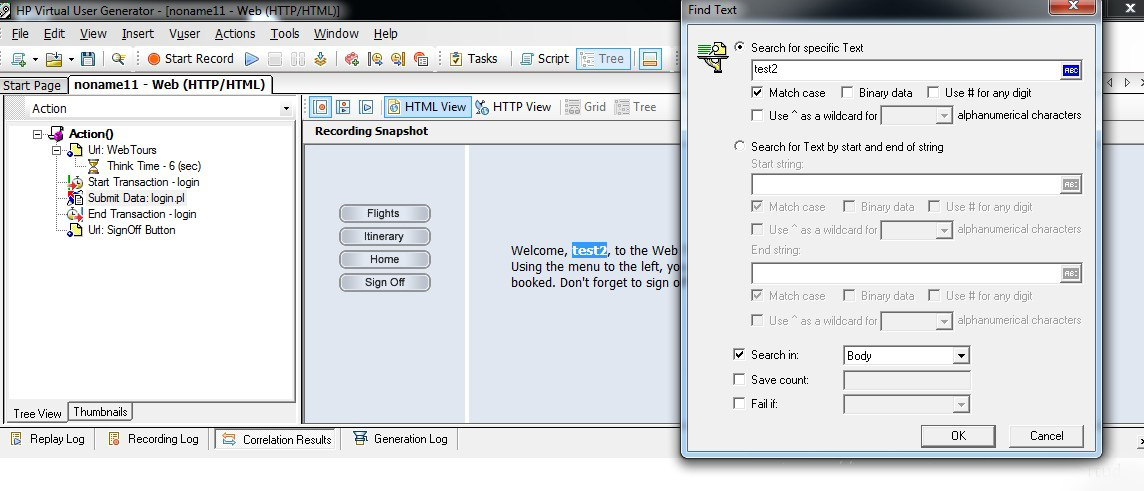Screen dimensions: 1144x491
Task: Click the Start Transaction stopwatch icon
Action: coord(75,182)
